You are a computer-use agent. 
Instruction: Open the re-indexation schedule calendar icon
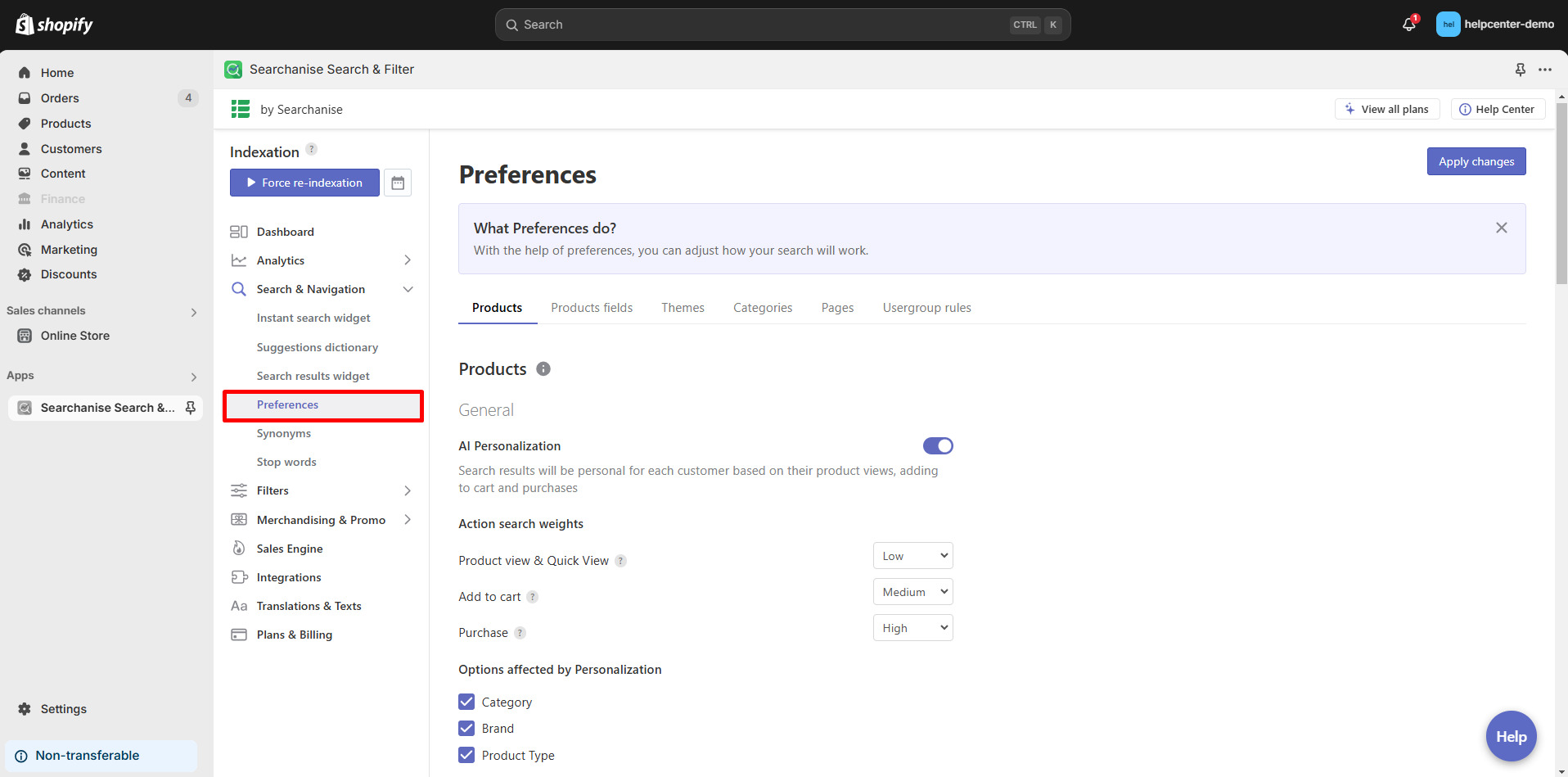click(x=399, y=182)
